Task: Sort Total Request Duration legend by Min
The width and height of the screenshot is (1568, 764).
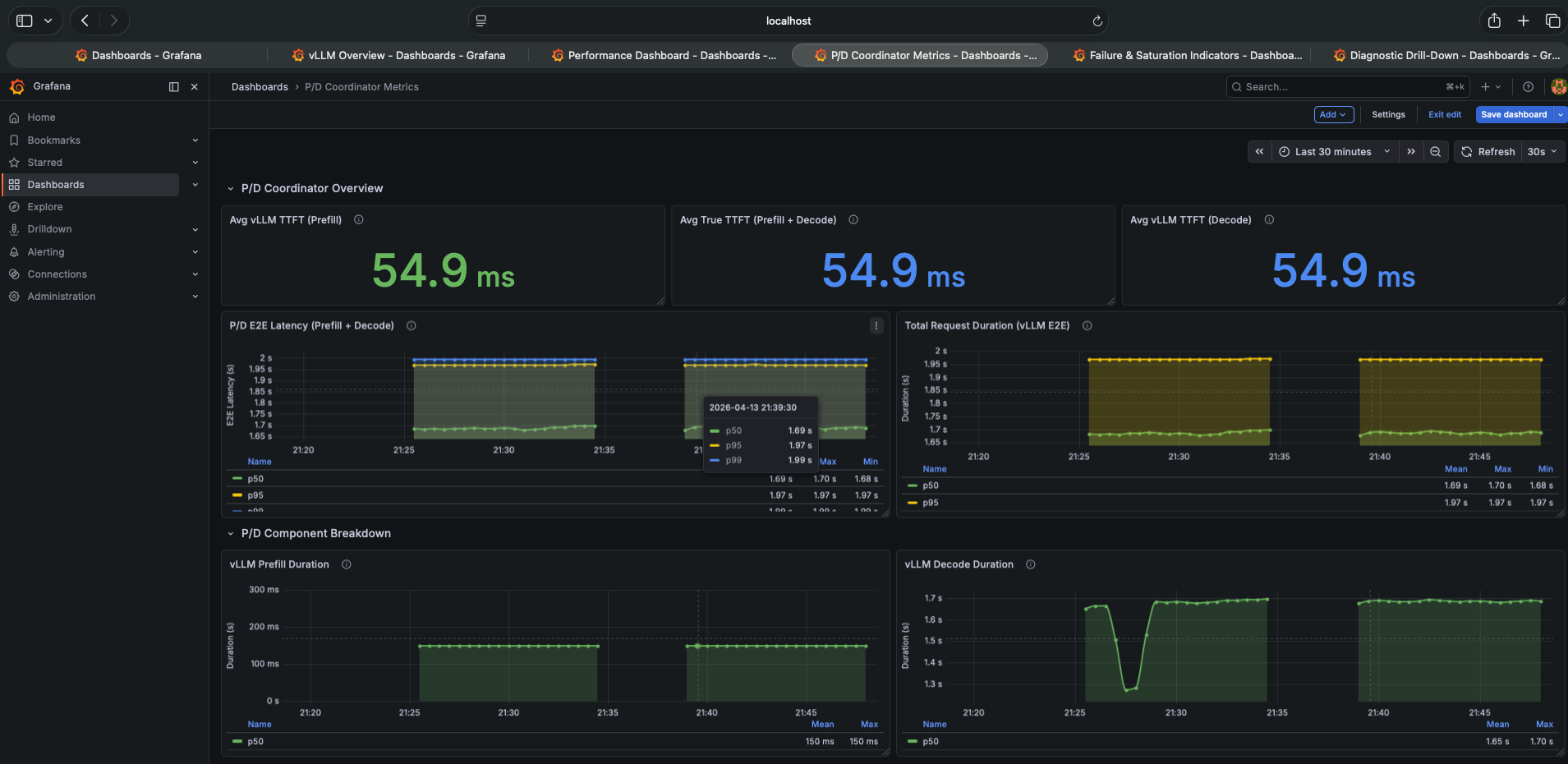Action: coord(1545,469)
